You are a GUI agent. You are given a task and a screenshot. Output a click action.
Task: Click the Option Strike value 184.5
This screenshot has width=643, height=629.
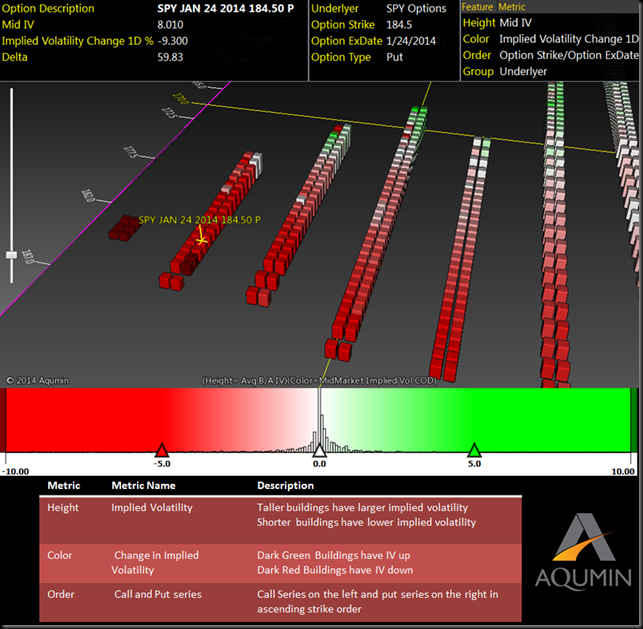tap(399, 25)
